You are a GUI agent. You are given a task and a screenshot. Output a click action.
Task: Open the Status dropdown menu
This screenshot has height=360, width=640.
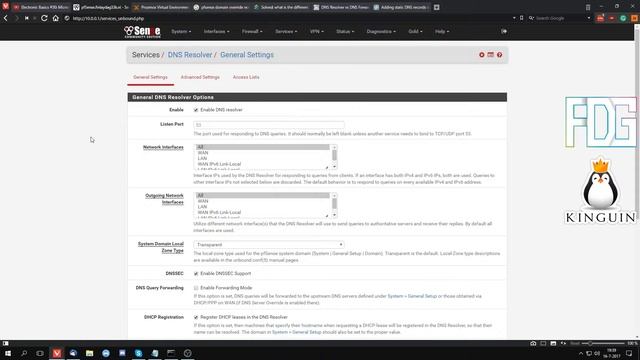pyautogui.click(x=345, y=31)
